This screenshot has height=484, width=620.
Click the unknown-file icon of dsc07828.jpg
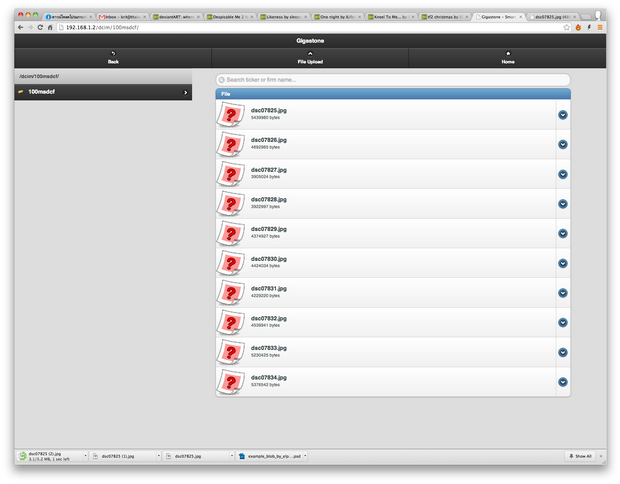(x=231, y=204)
